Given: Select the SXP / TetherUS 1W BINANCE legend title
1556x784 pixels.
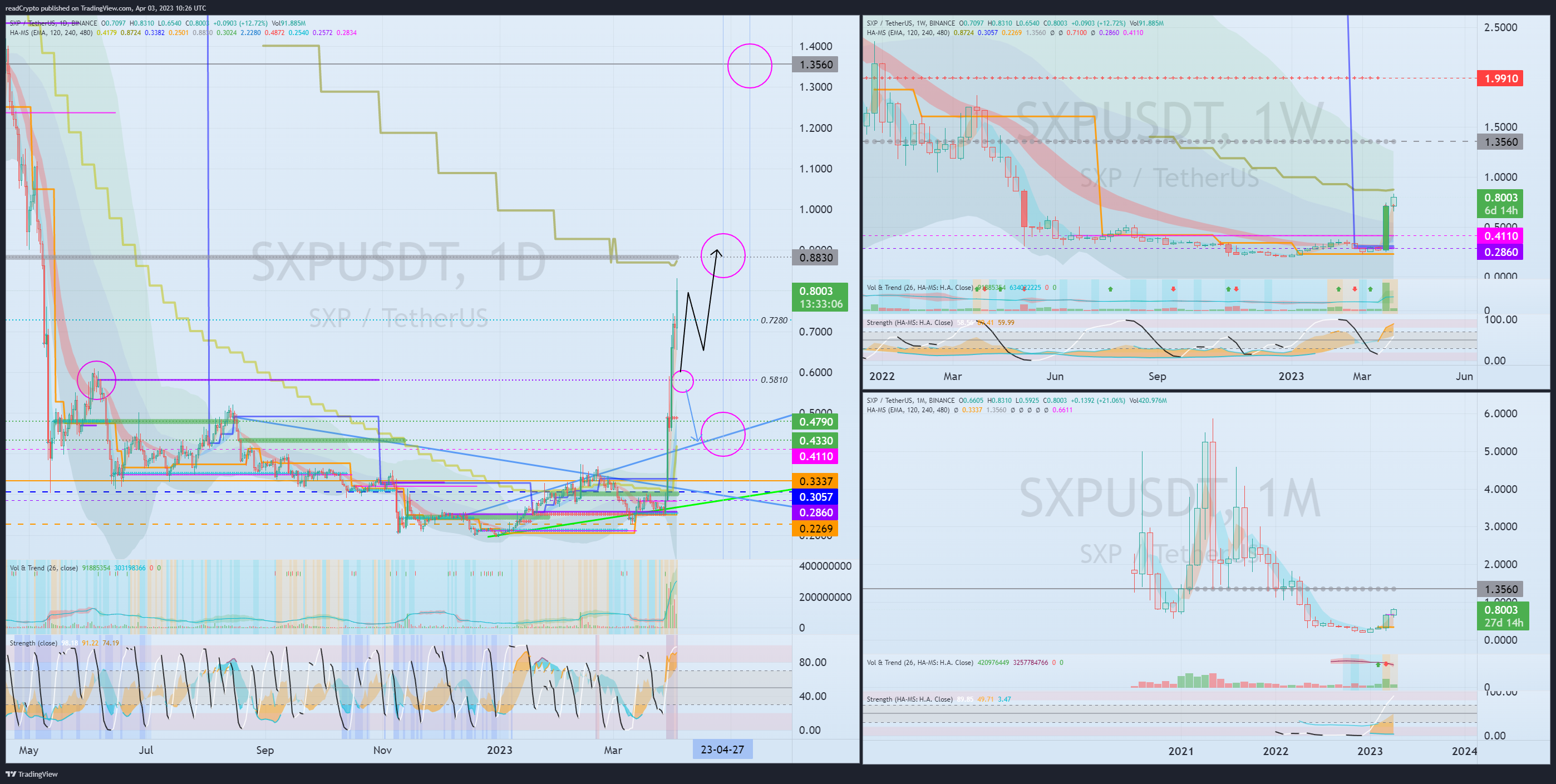Looking at the screenshot, I should tap(911, 23).
